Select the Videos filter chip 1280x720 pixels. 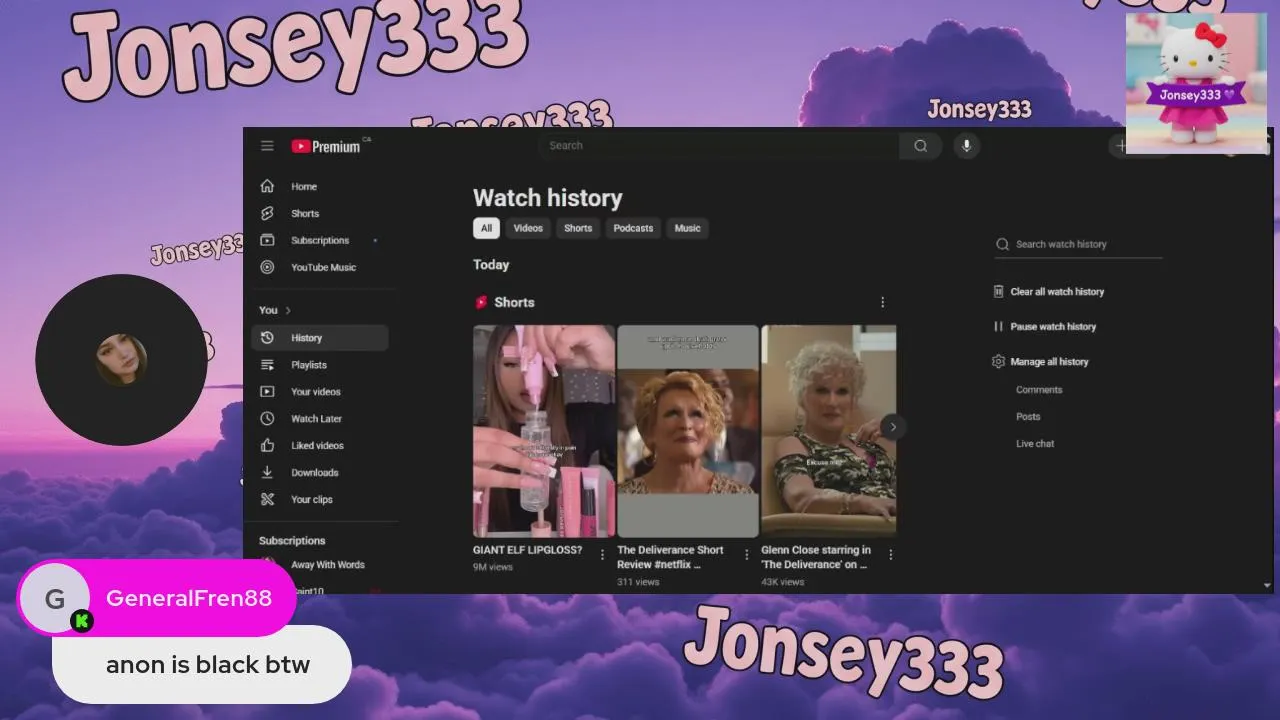pos(528,228)
